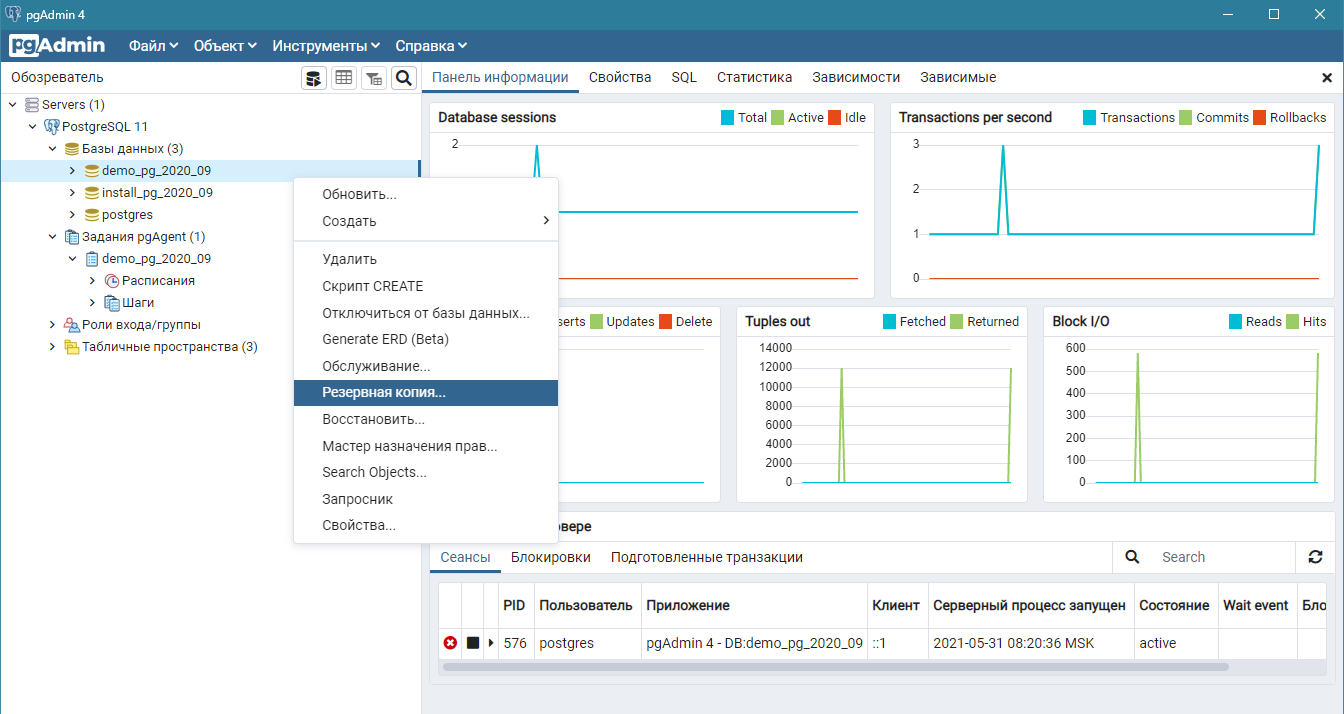The image size is (1344, 714).
Task: Terminate session using red cancel icon
Action: pyautogui.click(x=450, y=643)
